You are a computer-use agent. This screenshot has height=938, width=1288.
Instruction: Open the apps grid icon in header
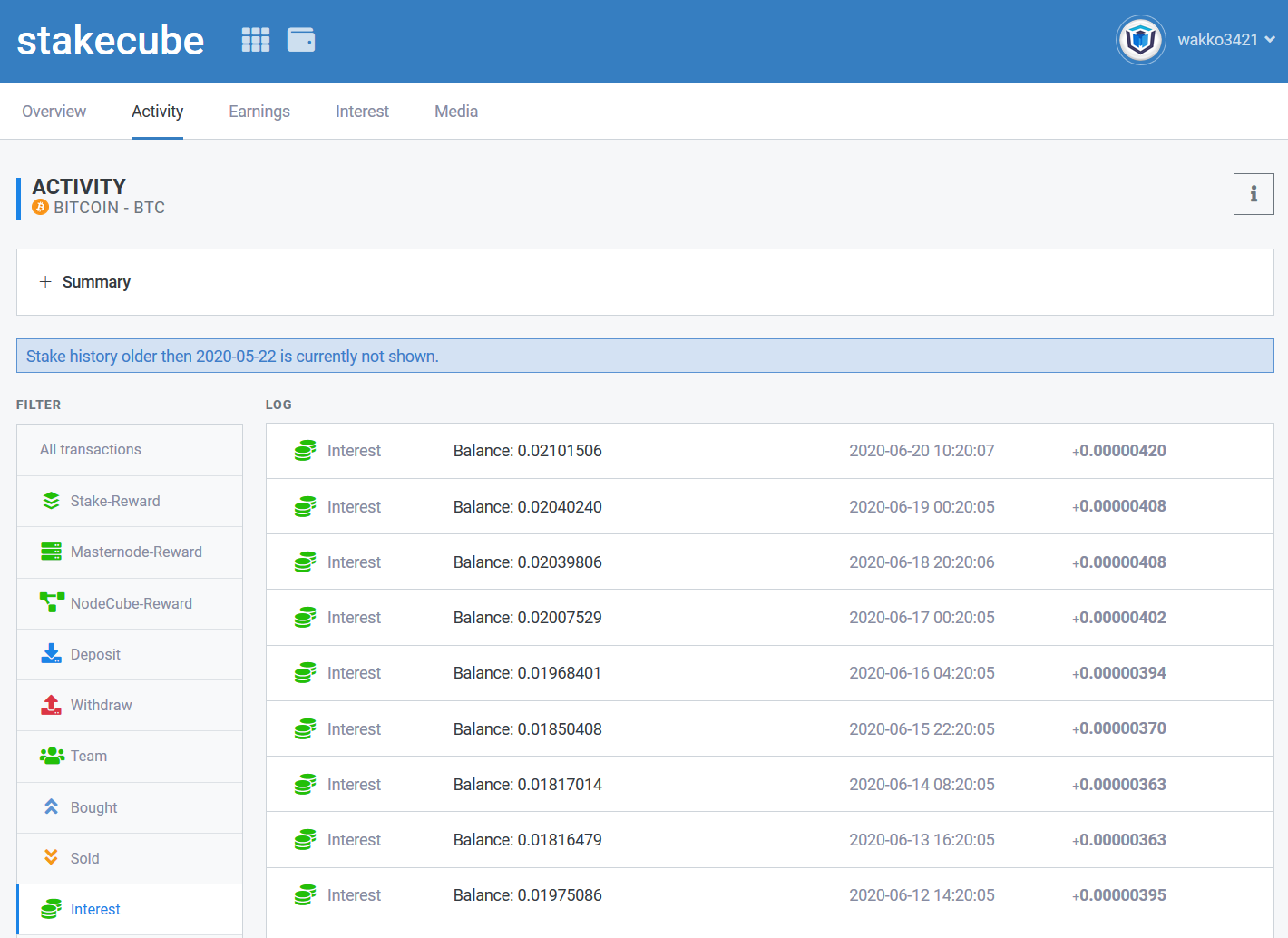(256, 40)
